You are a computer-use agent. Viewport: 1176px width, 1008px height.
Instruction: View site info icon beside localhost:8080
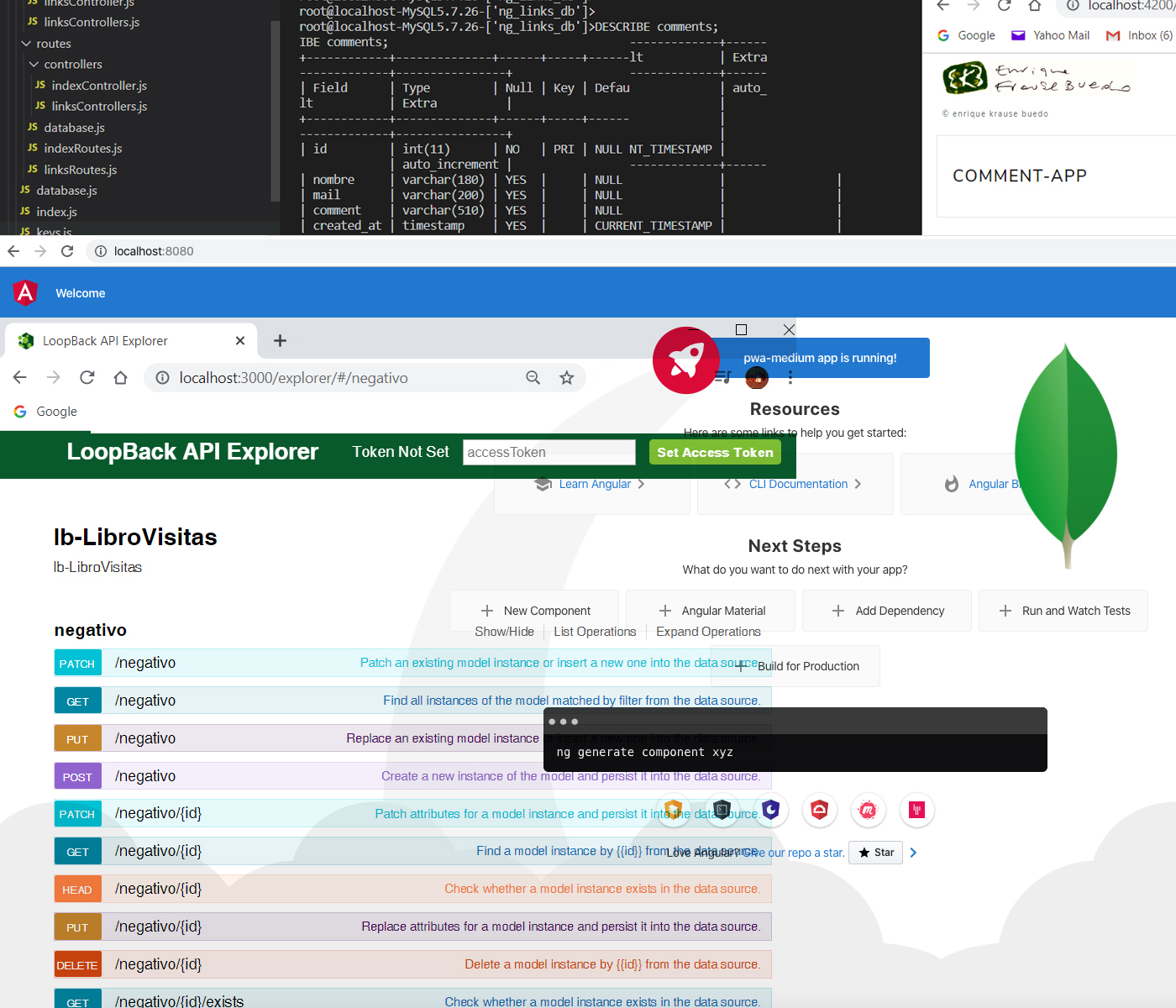(100, 251)
